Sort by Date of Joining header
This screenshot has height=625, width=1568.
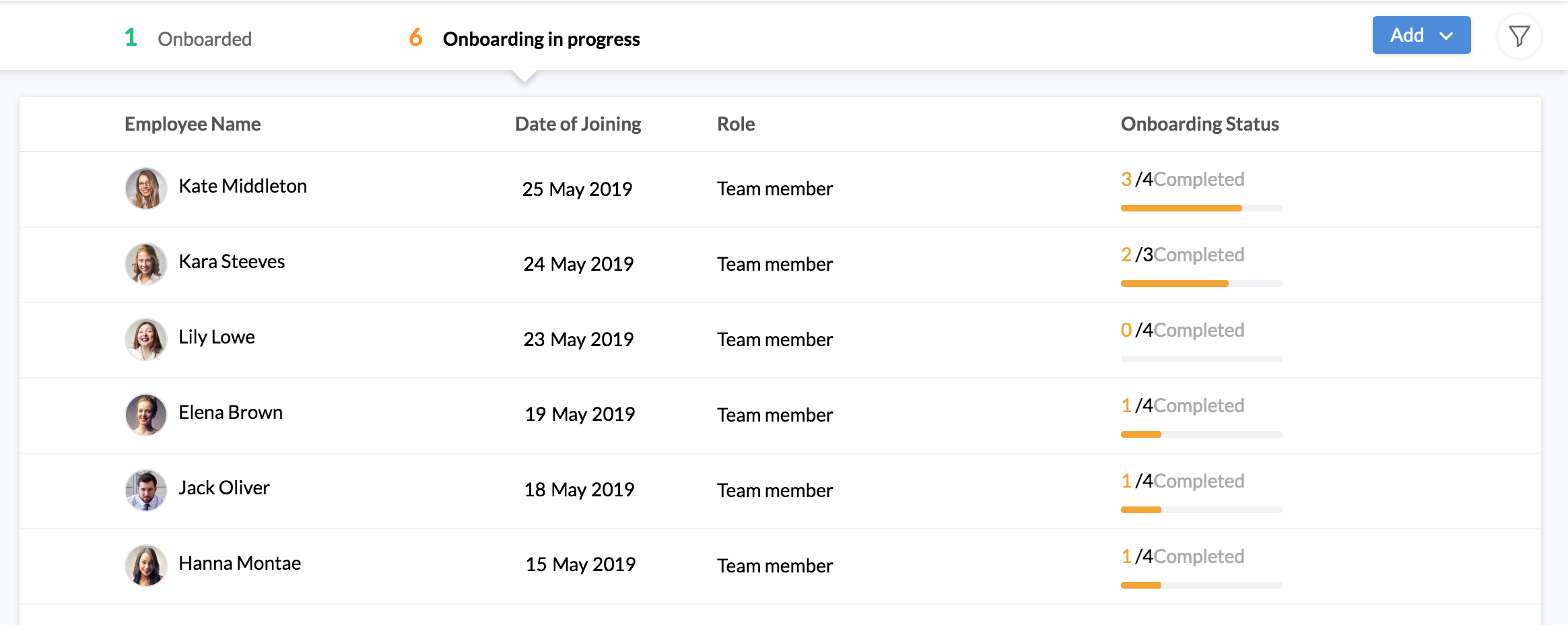pyautogui.click(x=578, y=124)
